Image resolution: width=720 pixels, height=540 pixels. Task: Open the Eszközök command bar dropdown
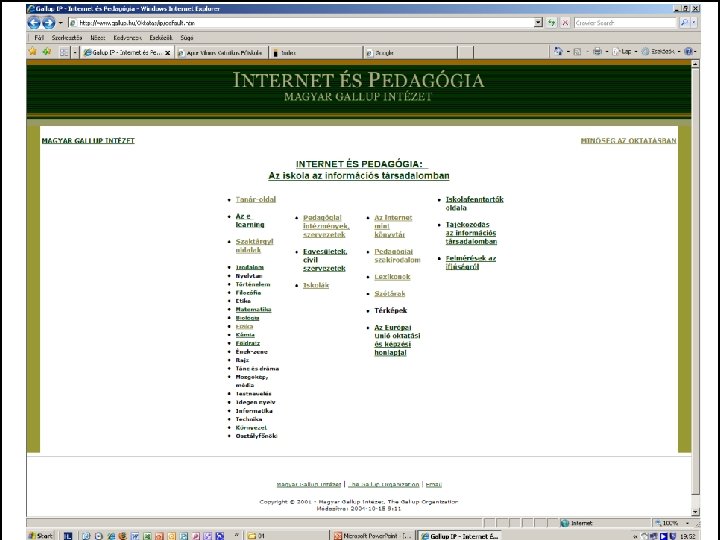pyautogui.click(x=661, y=52)
